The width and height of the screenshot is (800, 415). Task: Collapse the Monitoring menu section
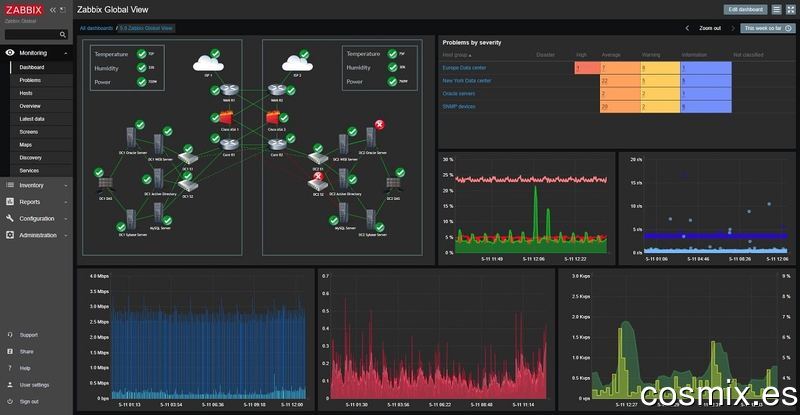point(36,53)
